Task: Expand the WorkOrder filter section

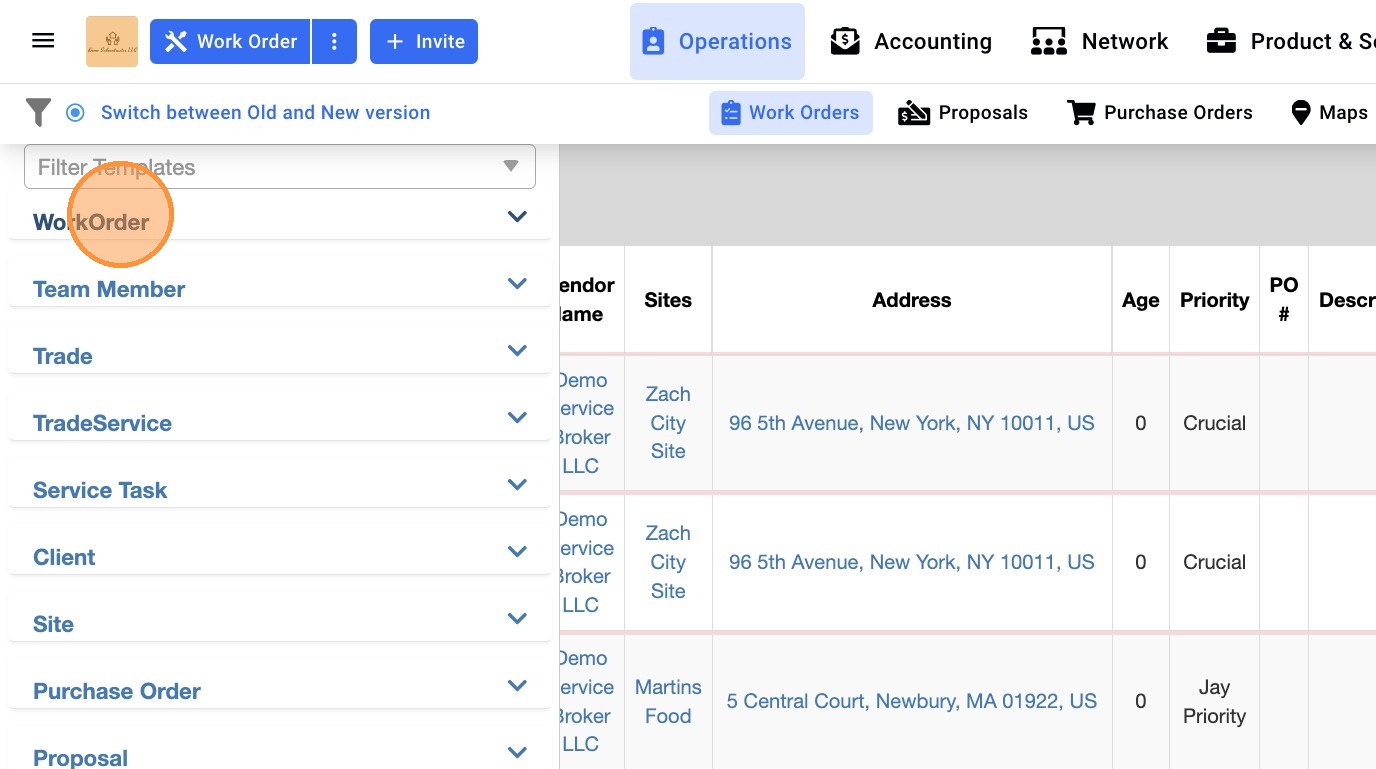Action: pyautogui.click(x=517, y=217)
